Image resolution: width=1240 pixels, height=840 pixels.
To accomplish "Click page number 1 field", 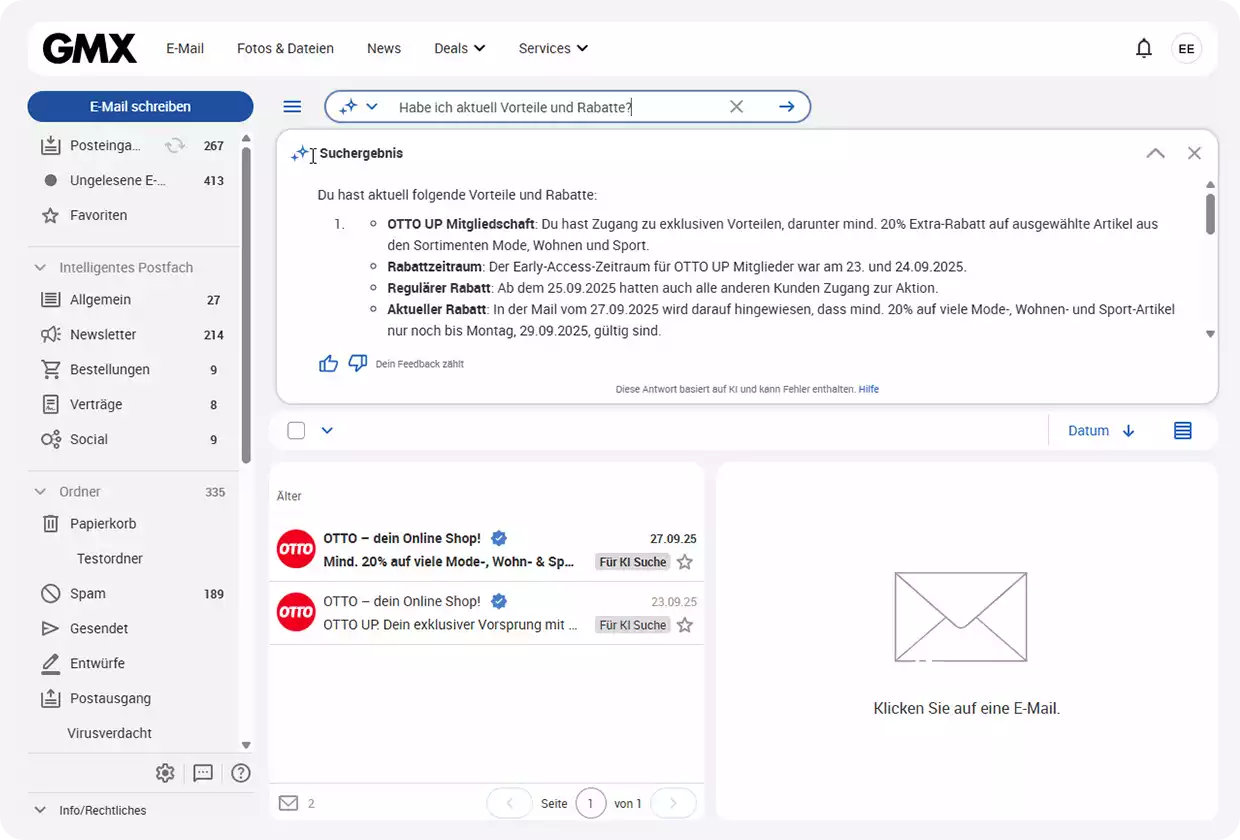I will [591, 803].
